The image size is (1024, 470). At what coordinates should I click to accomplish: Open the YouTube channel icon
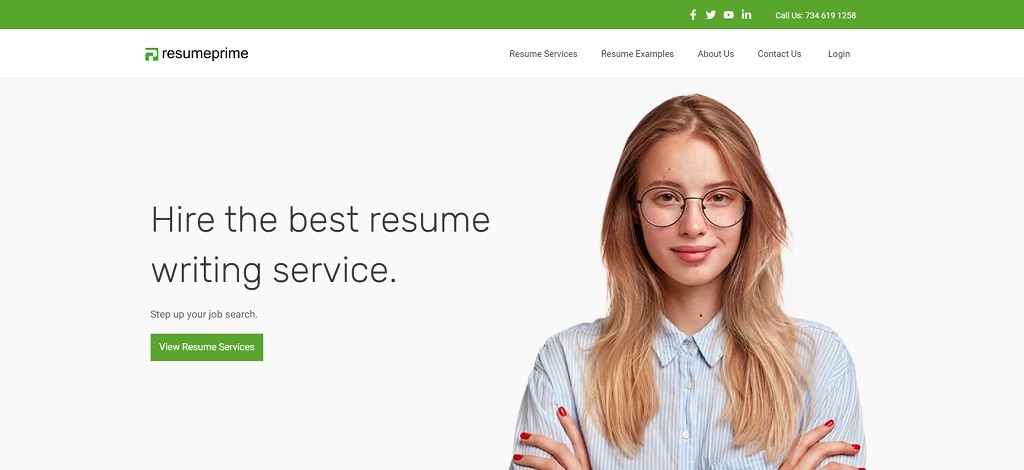[728, 15]
